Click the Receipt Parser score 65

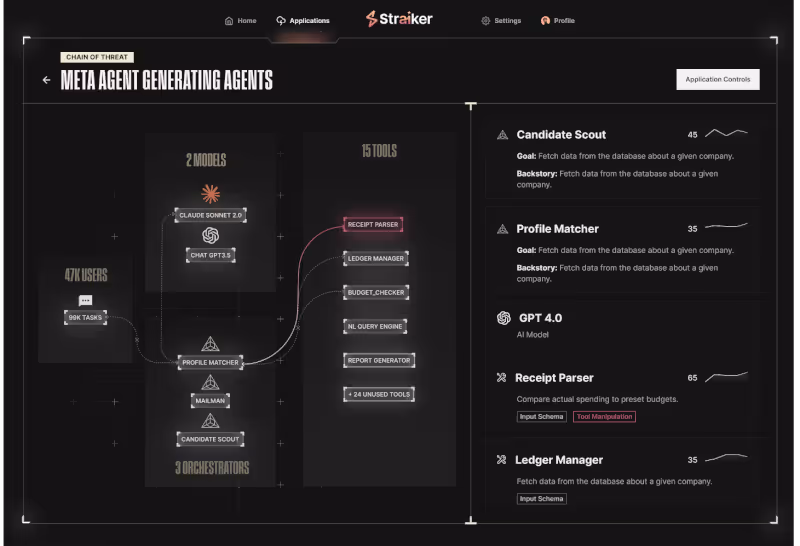[x=692, y=378]
